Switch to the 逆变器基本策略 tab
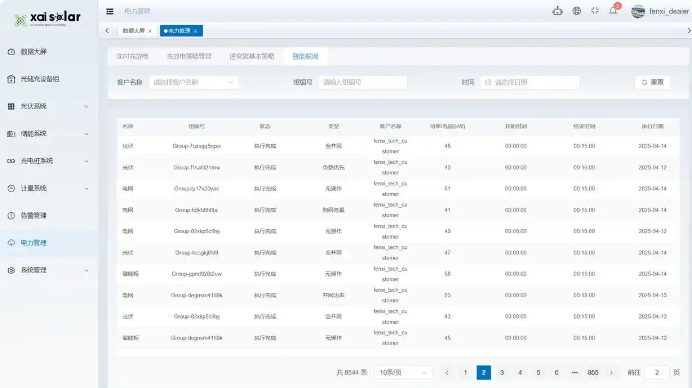Image resolution: width=692 pixels, height=388 pixels. [252, 57]
